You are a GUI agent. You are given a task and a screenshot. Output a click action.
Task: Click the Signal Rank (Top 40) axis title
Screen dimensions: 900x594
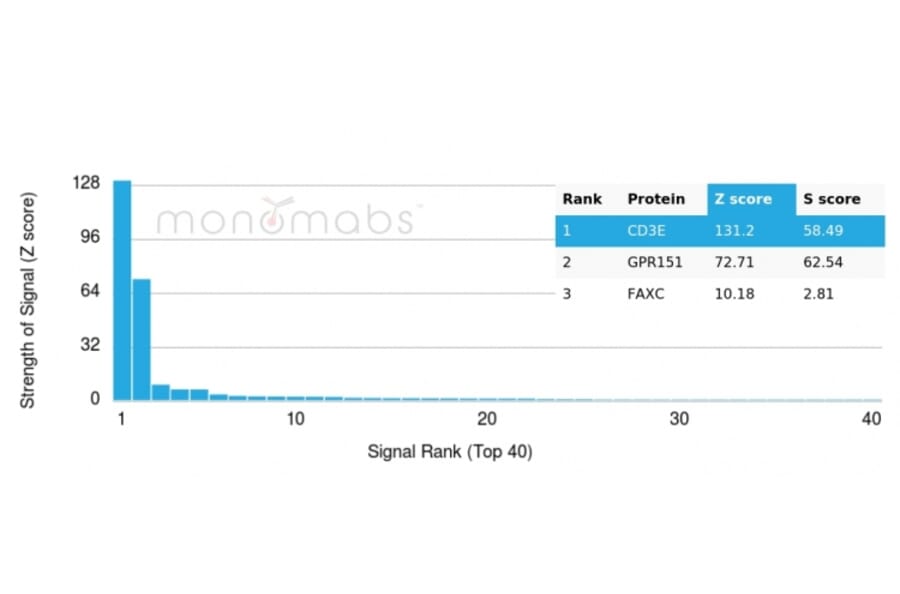click(450, 452)
